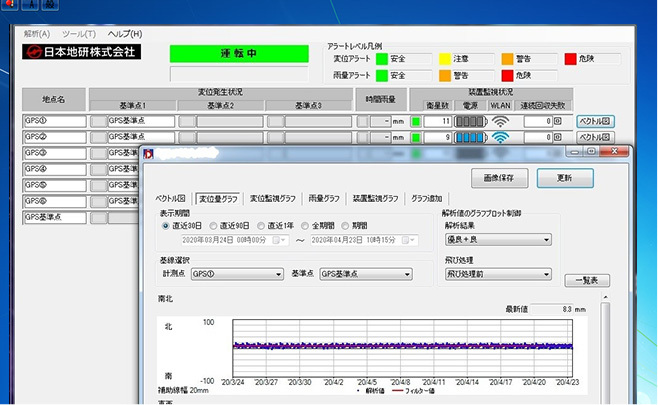Image resolution: width=658 pixels, height=405 pixels.
Task: Select the GPS③ site name cell
Action: pos(55,153)
